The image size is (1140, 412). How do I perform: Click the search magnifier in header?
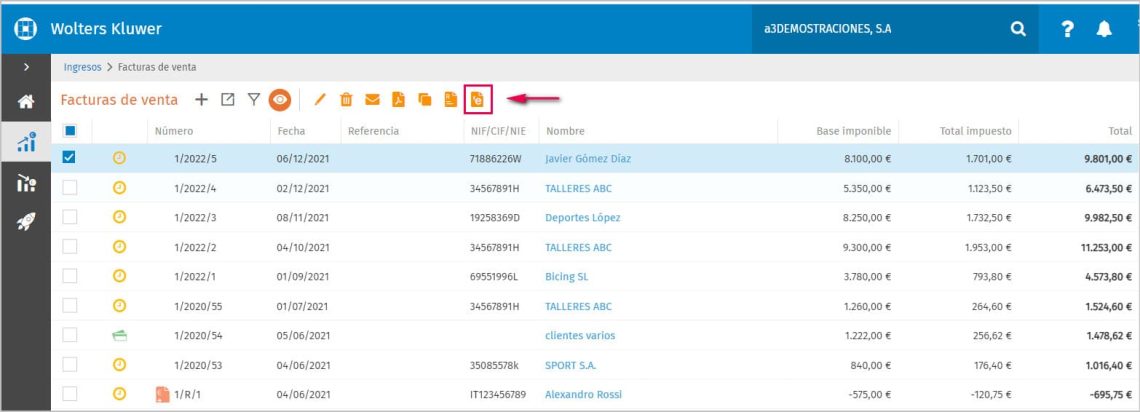(x=1018, y=29)
